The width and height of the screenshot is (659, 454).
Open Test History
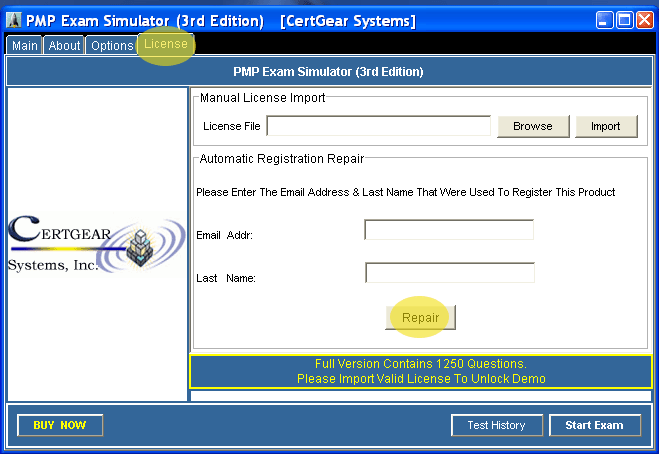(x=497, y=425)
